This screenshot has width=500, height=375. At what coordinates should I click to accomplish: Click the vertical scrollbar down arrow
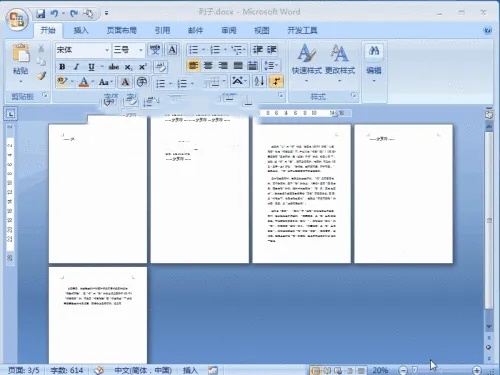point(489,326)
